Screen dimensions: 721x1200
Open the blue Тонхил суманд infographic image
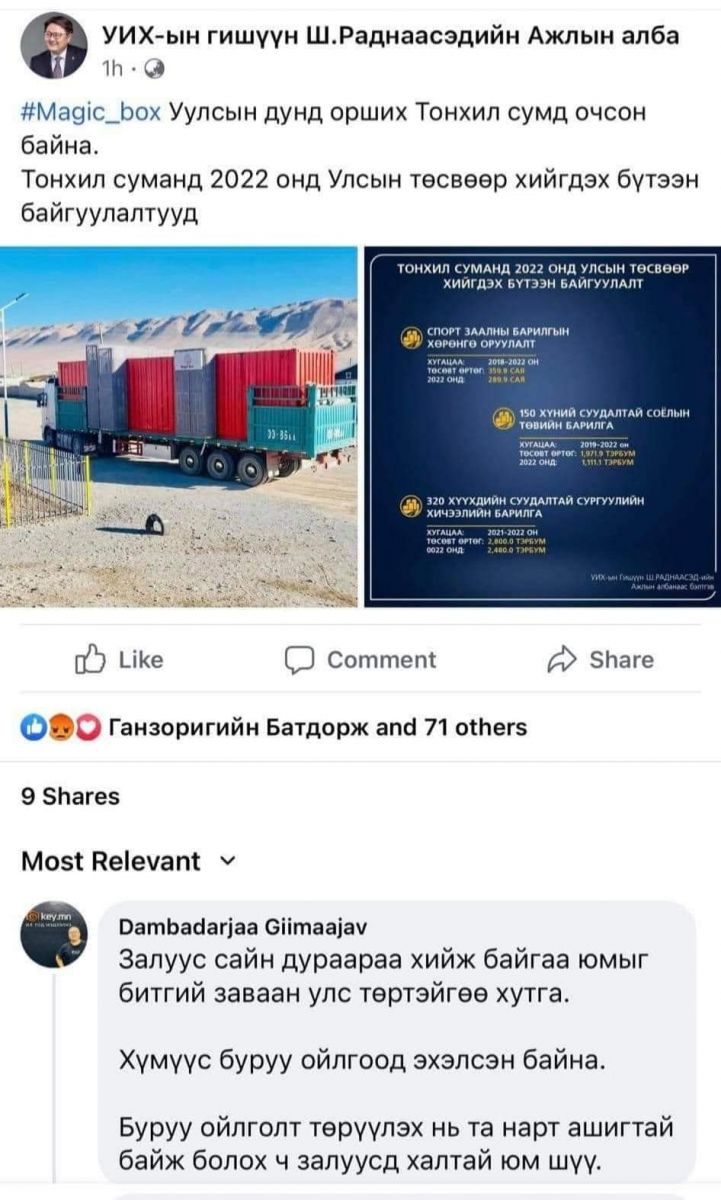tap(542, 426)
